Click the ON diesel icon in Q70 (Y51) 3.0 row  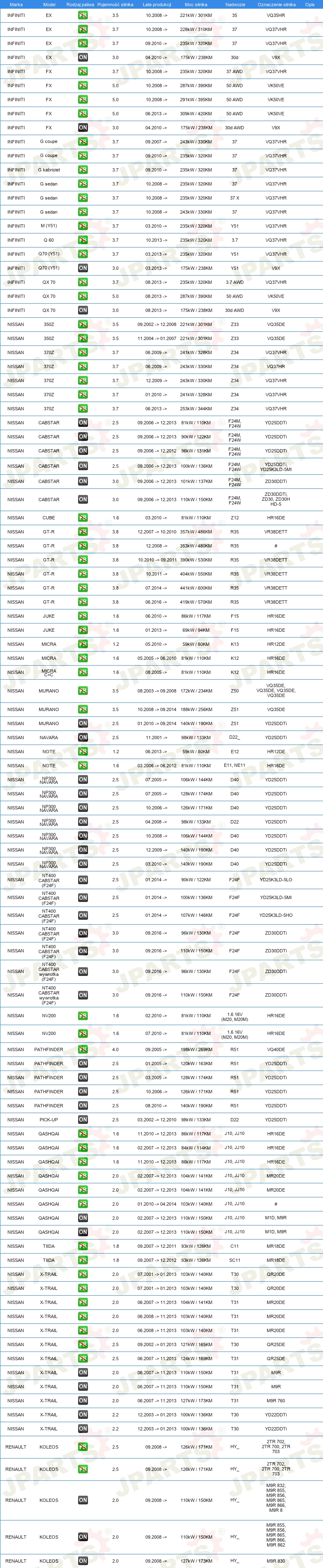(x=83, y=268)
